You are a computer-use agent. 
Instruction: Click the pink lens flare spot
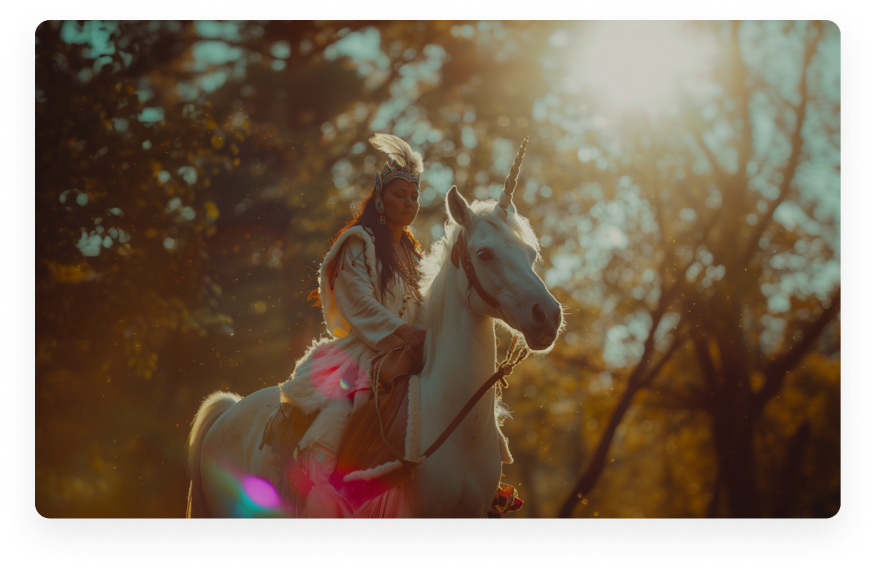click(x=260, y=491)
